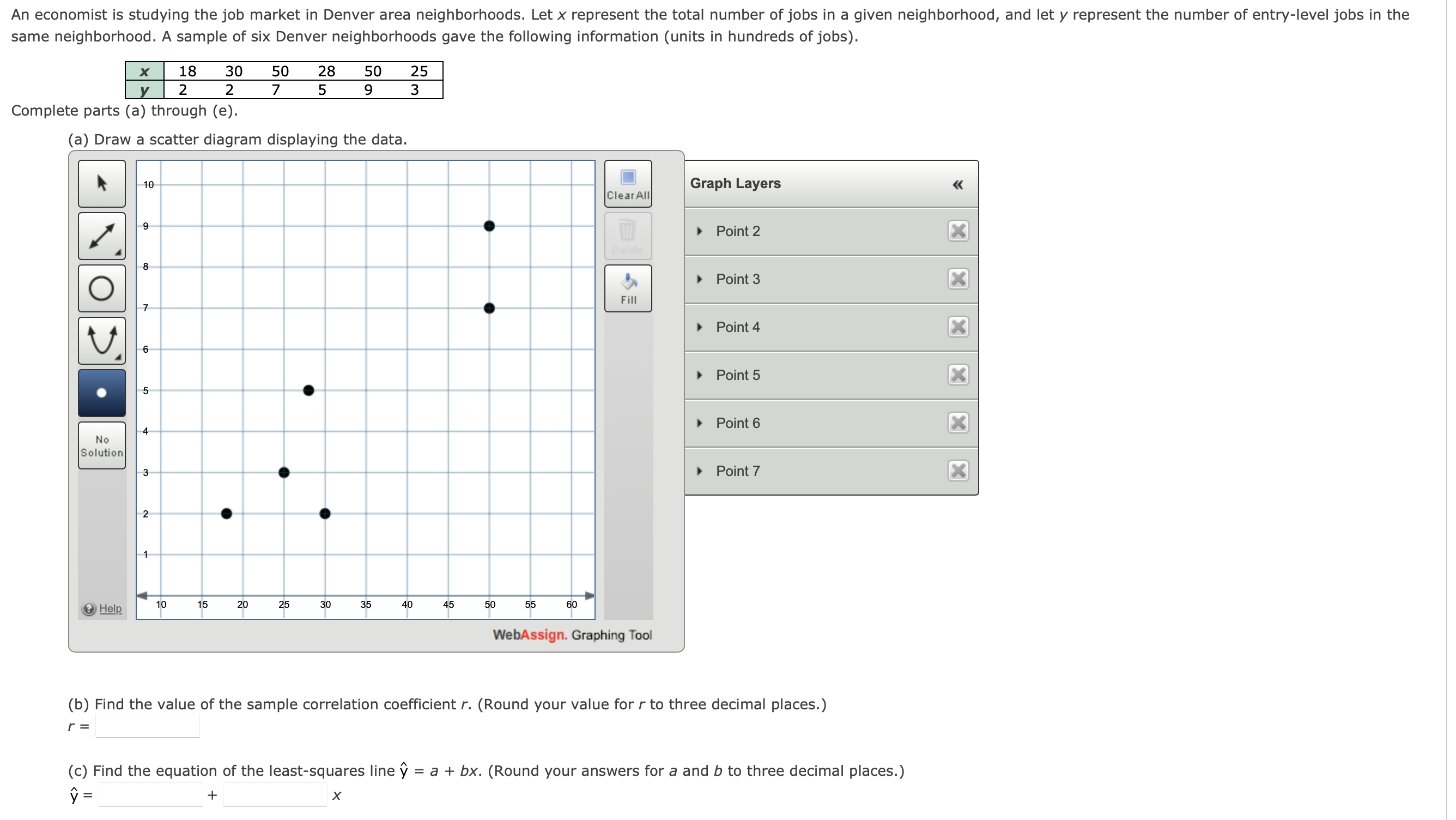Screen dimensions: 1456x820
Task: Click the intercept a input field
Action: coord(151,794)
